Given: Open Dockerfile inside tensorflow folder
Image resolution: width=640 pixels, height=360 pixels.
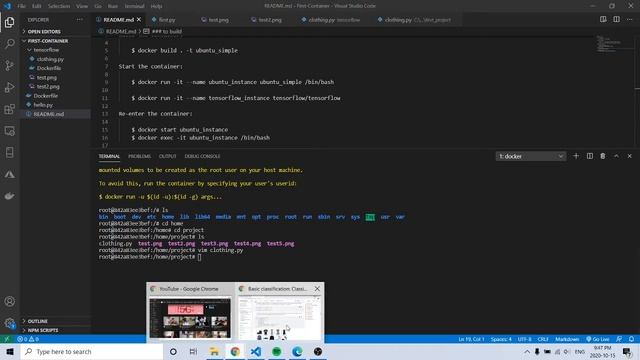Looking at the screenshot, I should [x=49, y=68].
